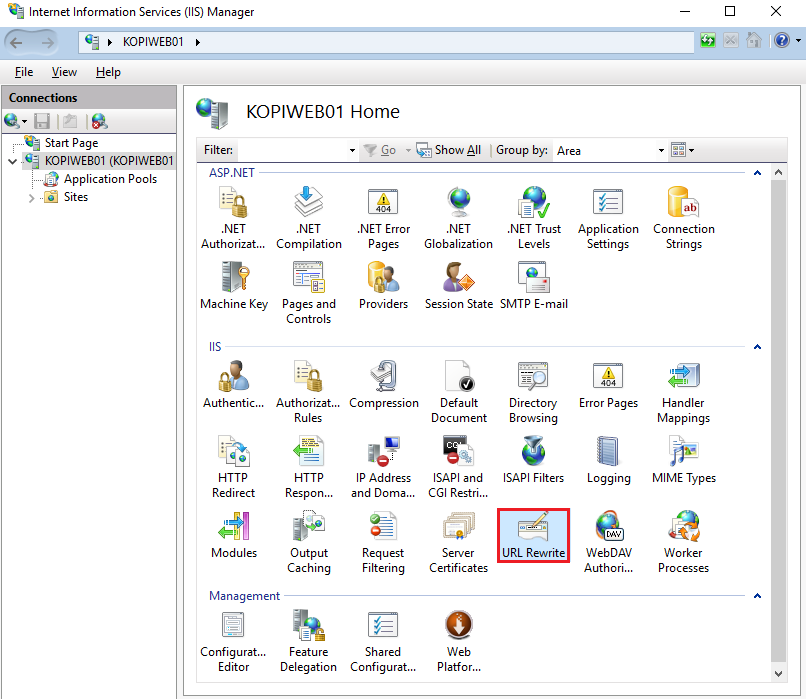This screenshot has width=806, height=699.
Task: Click the Home toolbar icon
Action: click(x=754, y=40)
